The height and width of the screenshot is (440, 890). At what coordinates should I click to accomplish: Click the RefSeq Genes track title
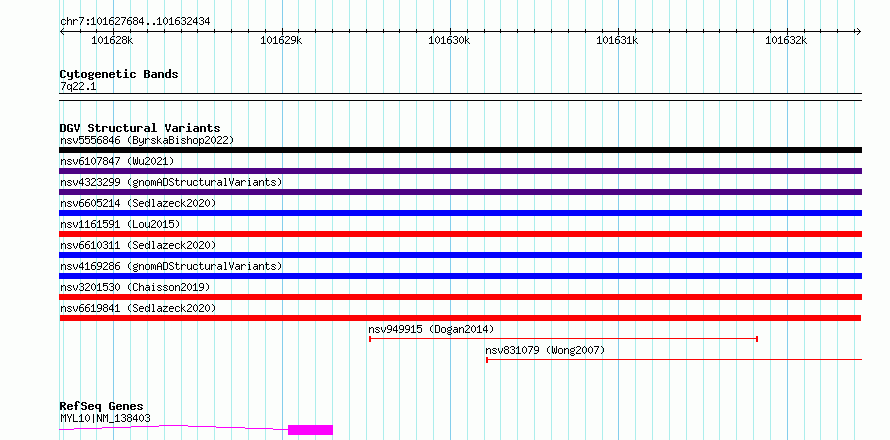pyautogui.click(x=102, y=407)
